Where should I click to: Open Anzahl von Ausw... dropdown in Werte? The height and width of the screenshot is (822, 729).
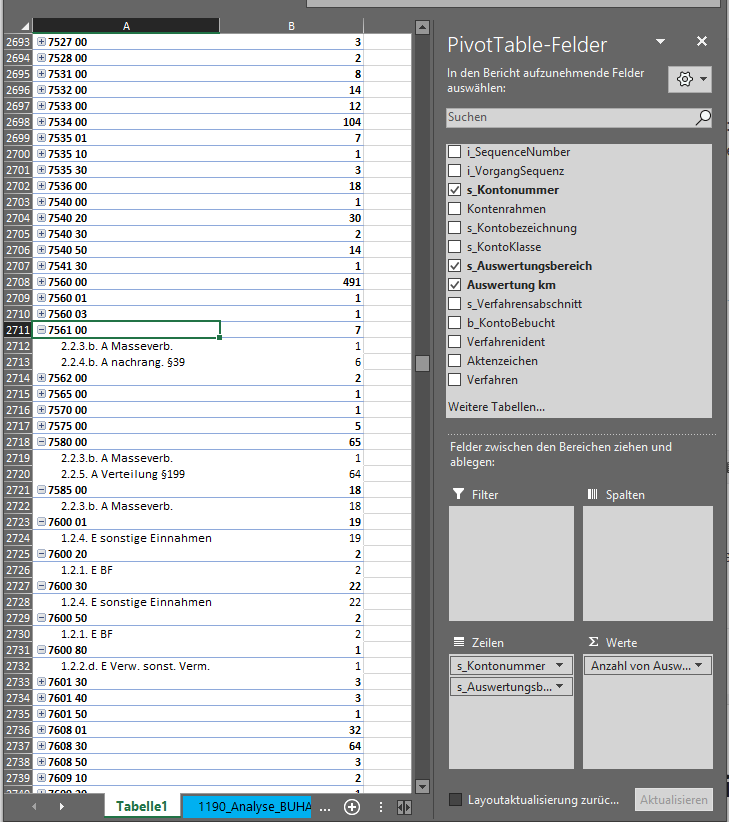coord(699,665)
